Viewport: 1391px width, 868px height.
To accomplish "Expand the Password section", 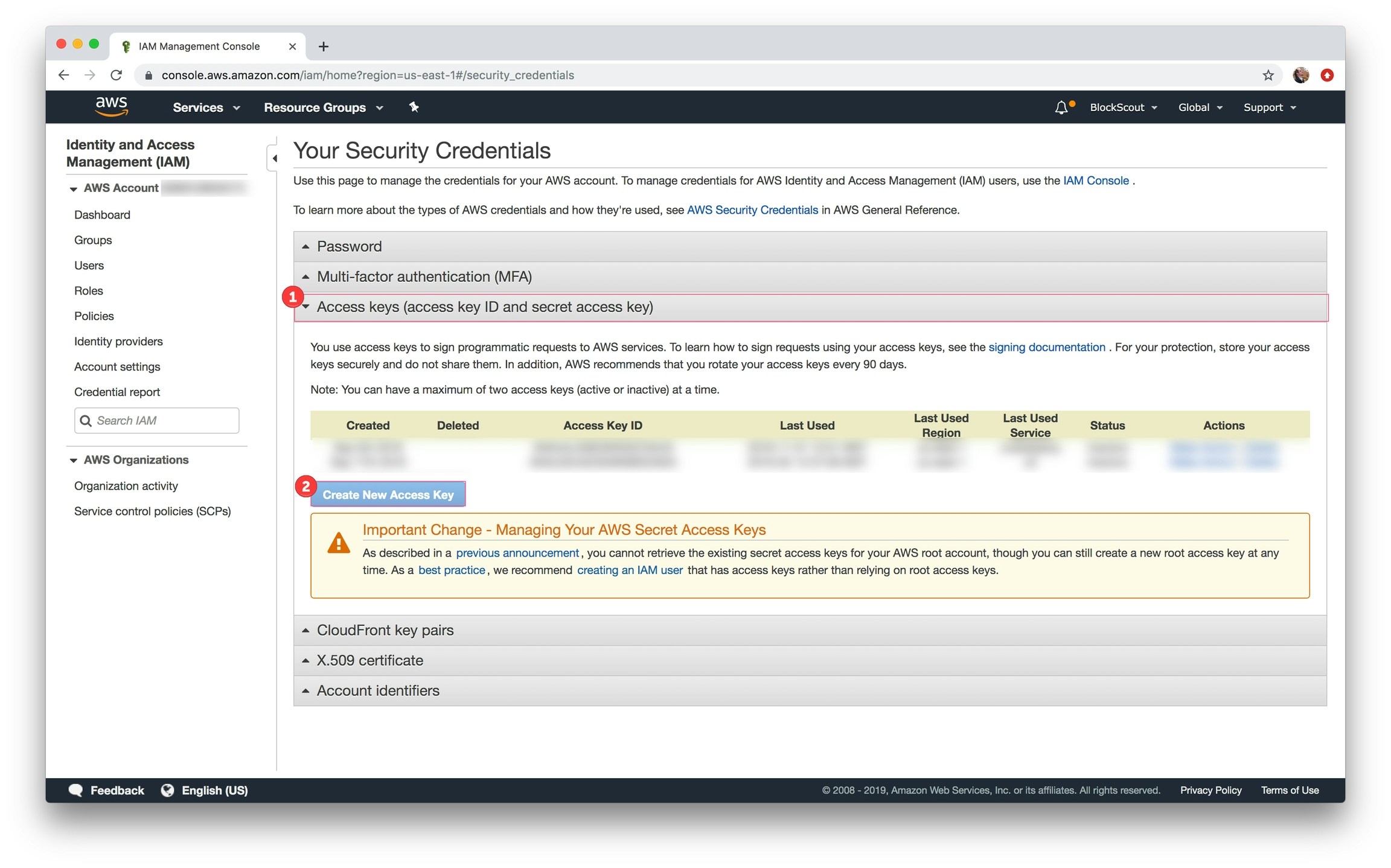I will coord(349,246).
